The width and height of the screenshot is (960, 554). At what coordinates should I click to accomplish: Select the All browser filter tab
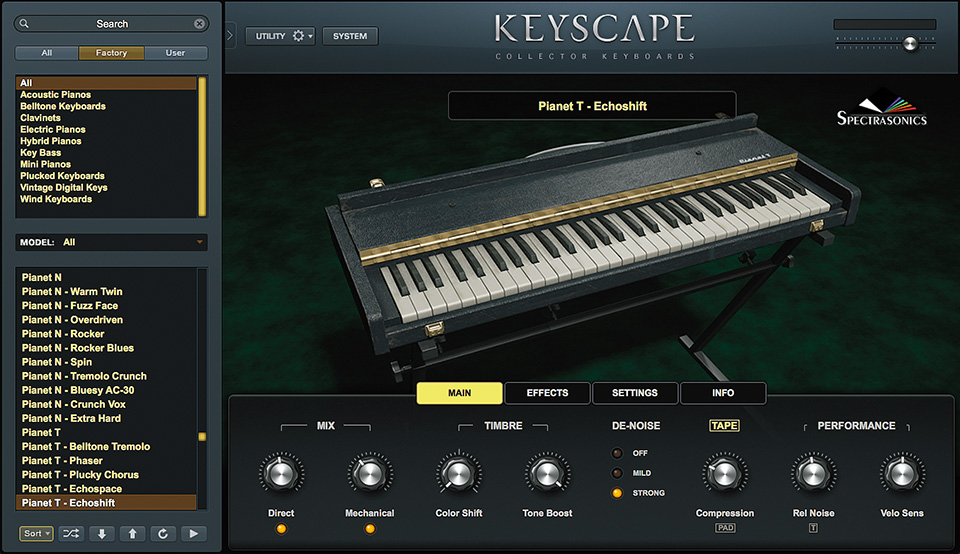47,53
